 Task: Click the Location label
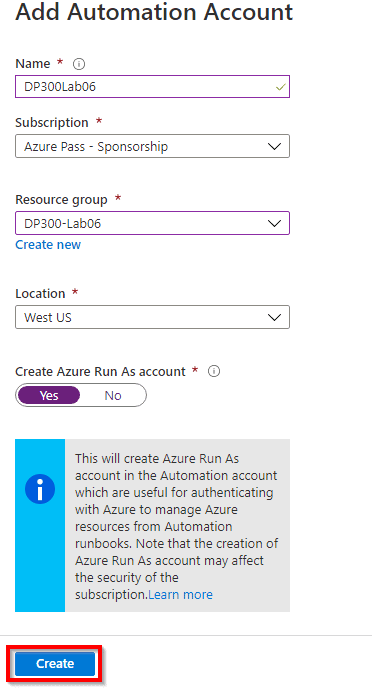tap(40, 294)
